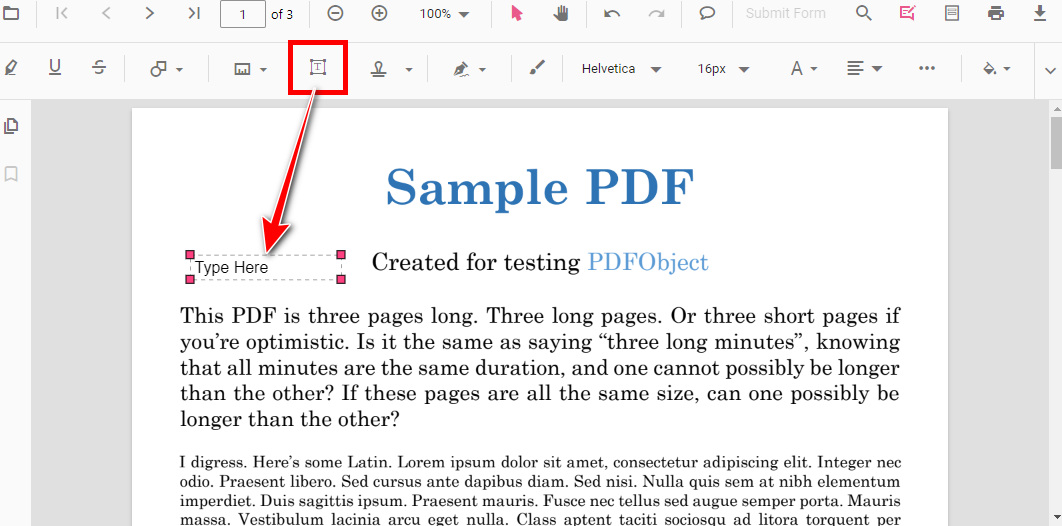Image resolution: width=1062 pixels, height=526 pixels.
Task: Activate the pink selection pointer tool
Action: click(517, 14)
